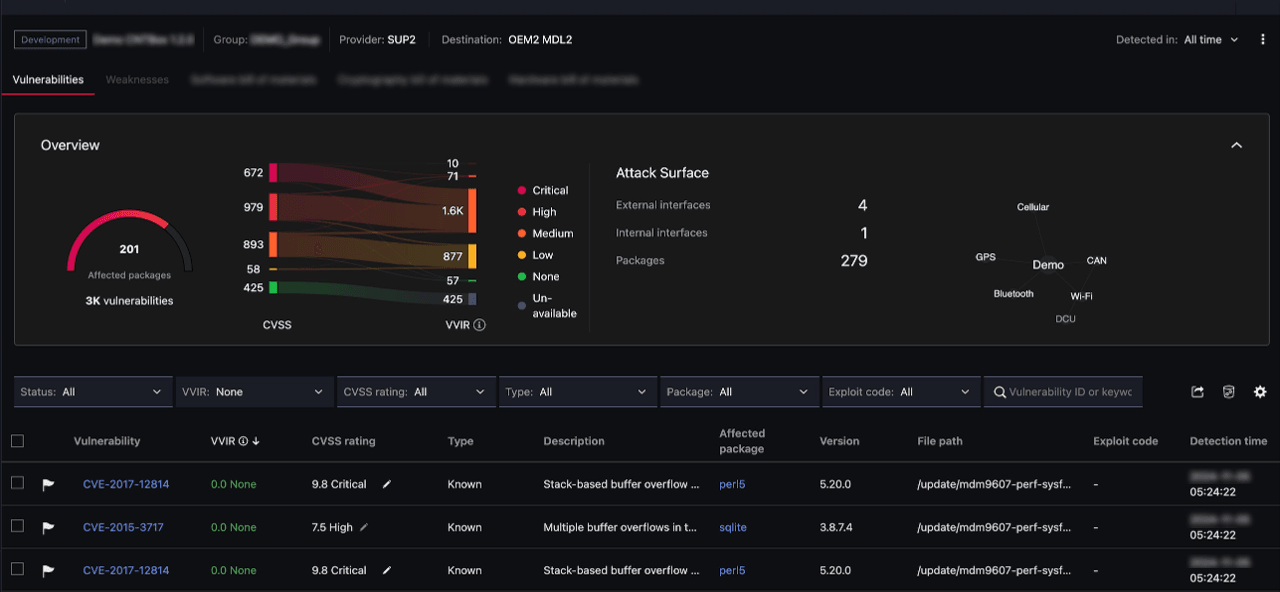Select the Vulnerabilities tab

(48, 80)
